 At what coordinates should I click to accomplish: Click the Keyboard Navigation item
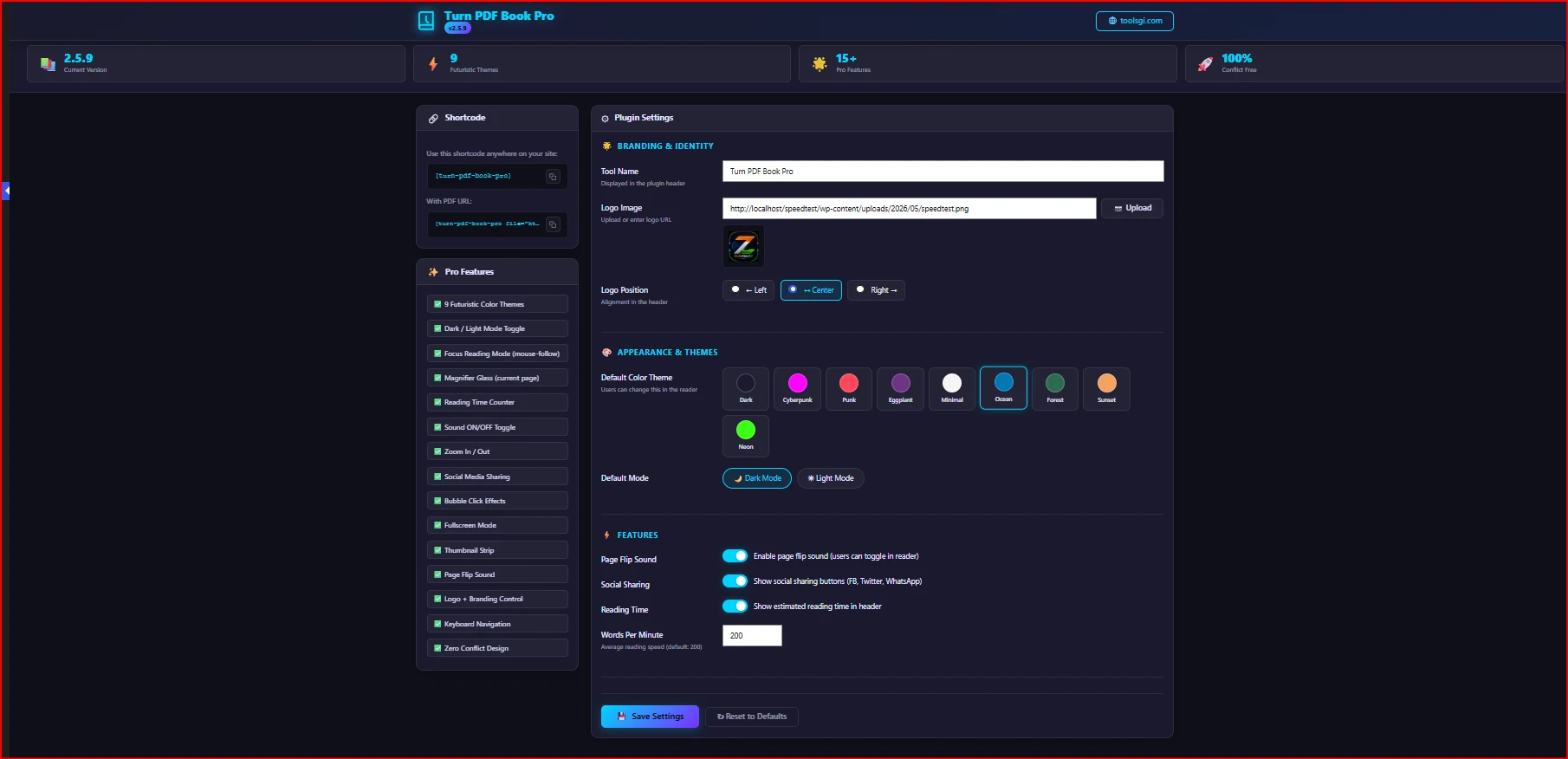click(x=497, y=624)
